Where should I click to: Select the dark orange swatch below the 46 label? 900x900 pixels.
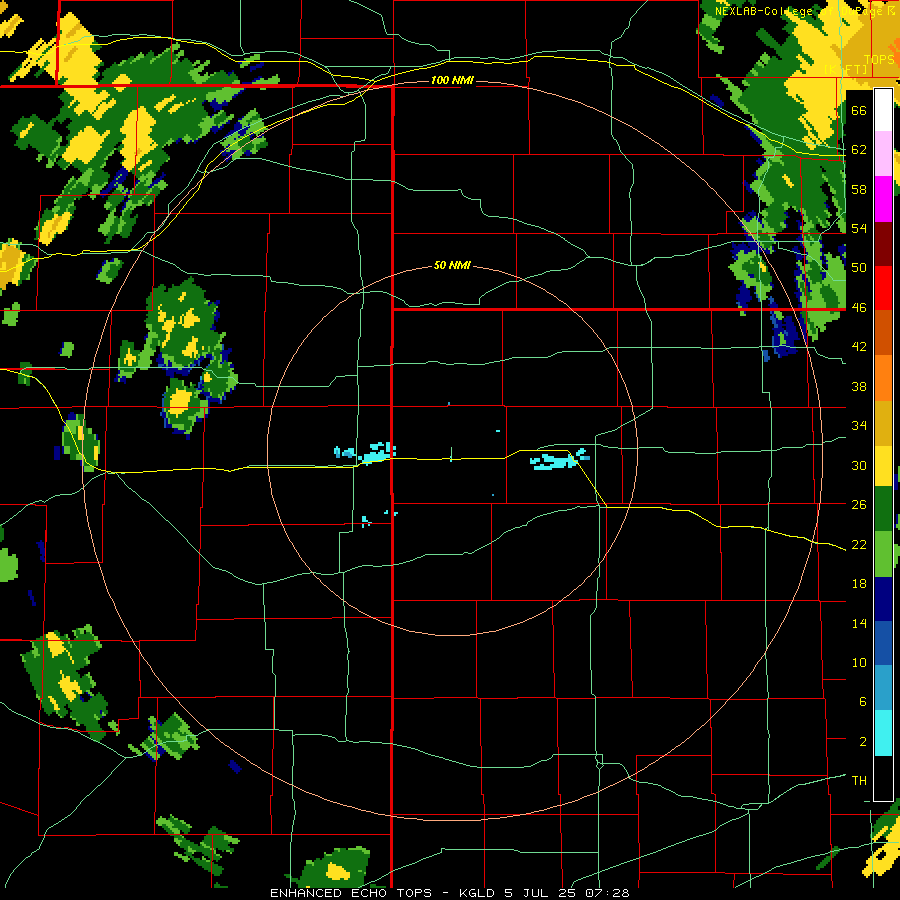pyautogui.click(x=883, y=333)
